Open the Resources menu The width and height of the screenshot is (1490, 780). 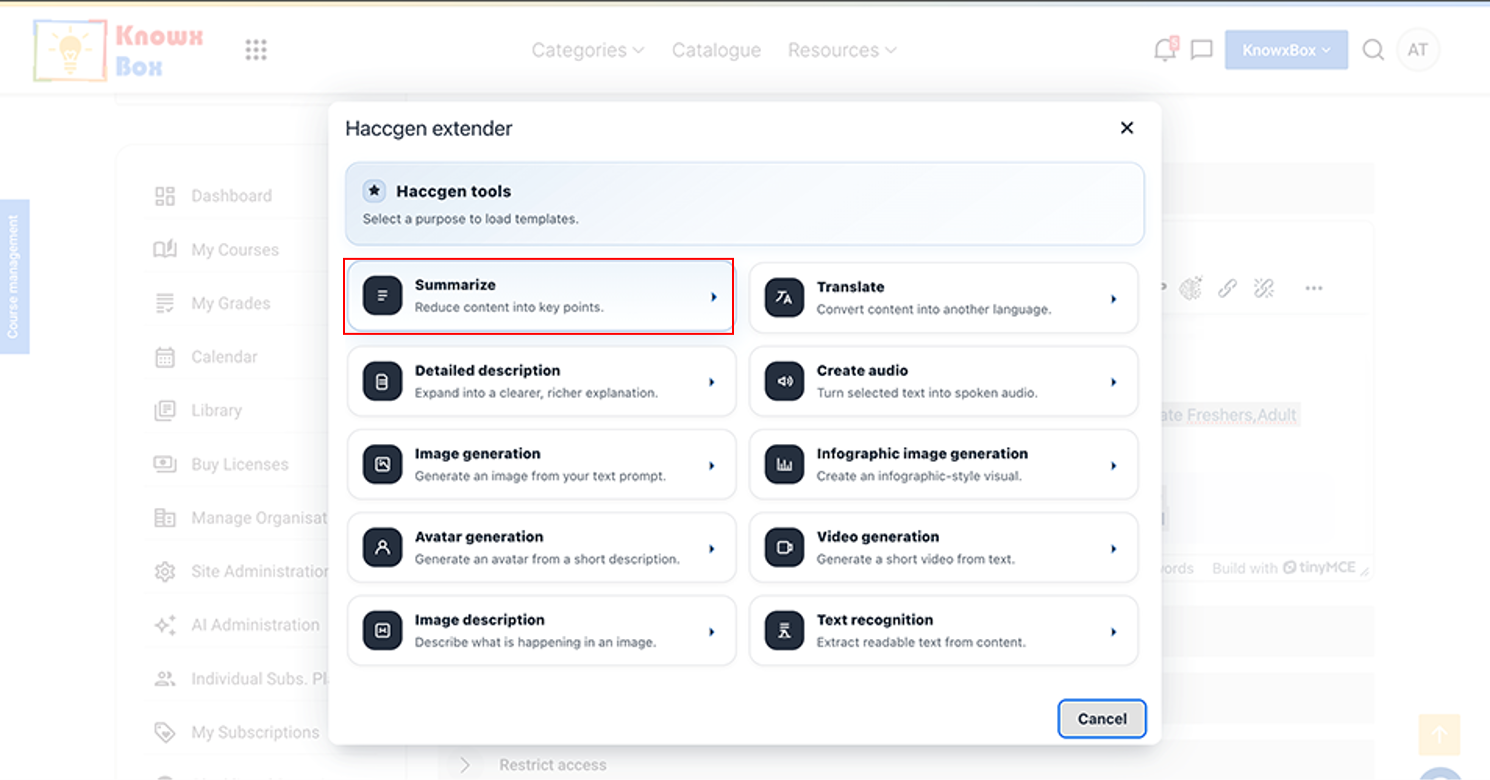842,50
